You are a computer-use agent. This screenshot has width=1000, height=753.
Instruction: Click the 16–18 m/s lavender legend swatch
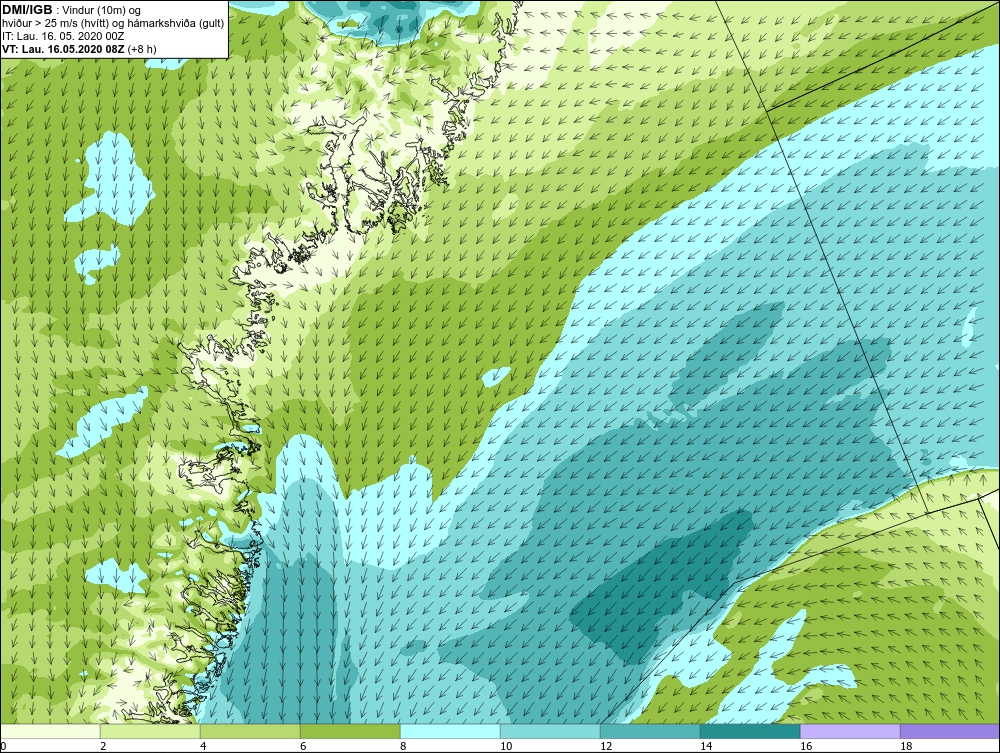pyautogui.click(x=850, y=731)
